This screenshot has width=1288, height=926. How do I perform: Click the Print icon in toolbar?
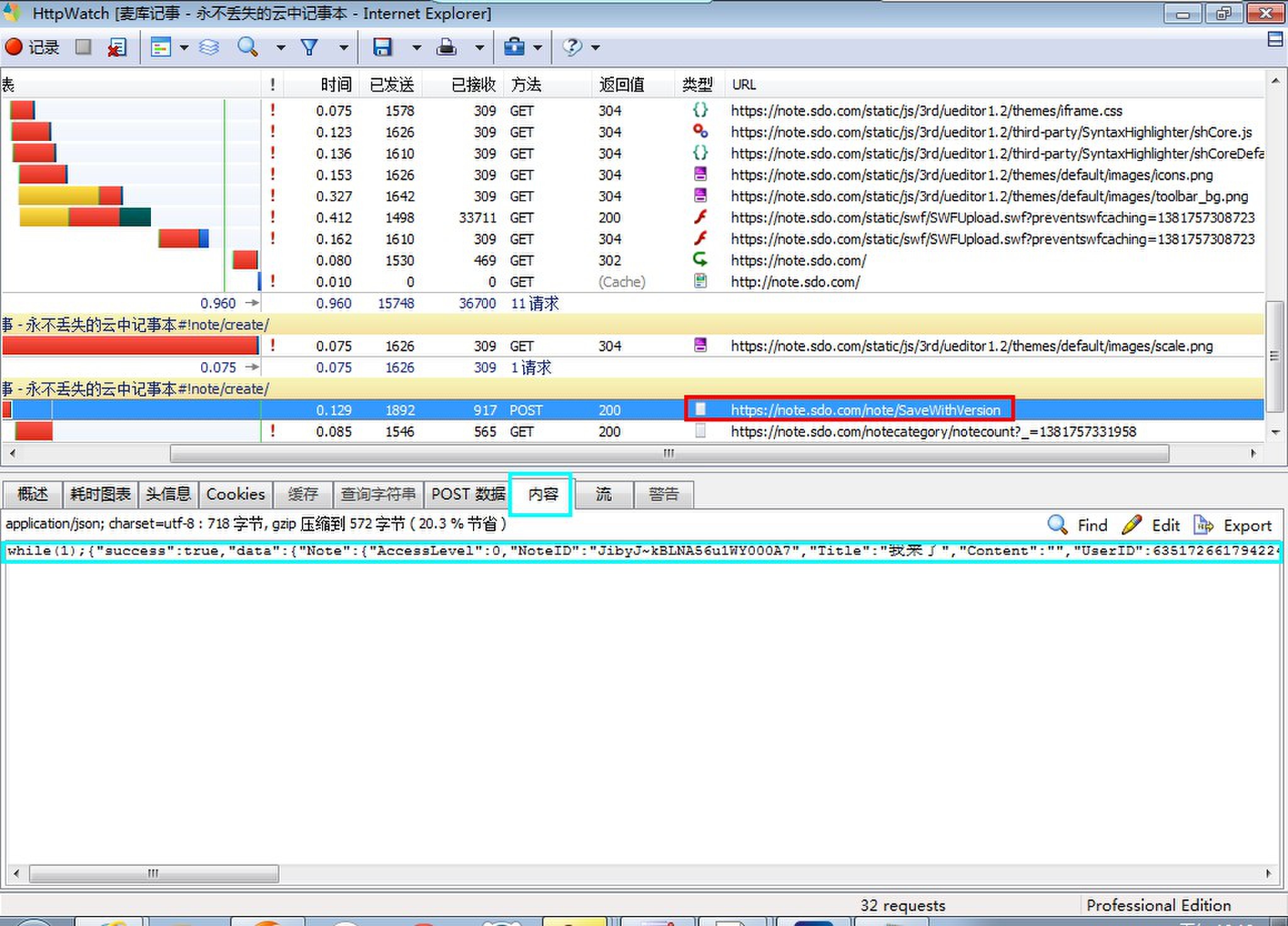pos(446,47)
